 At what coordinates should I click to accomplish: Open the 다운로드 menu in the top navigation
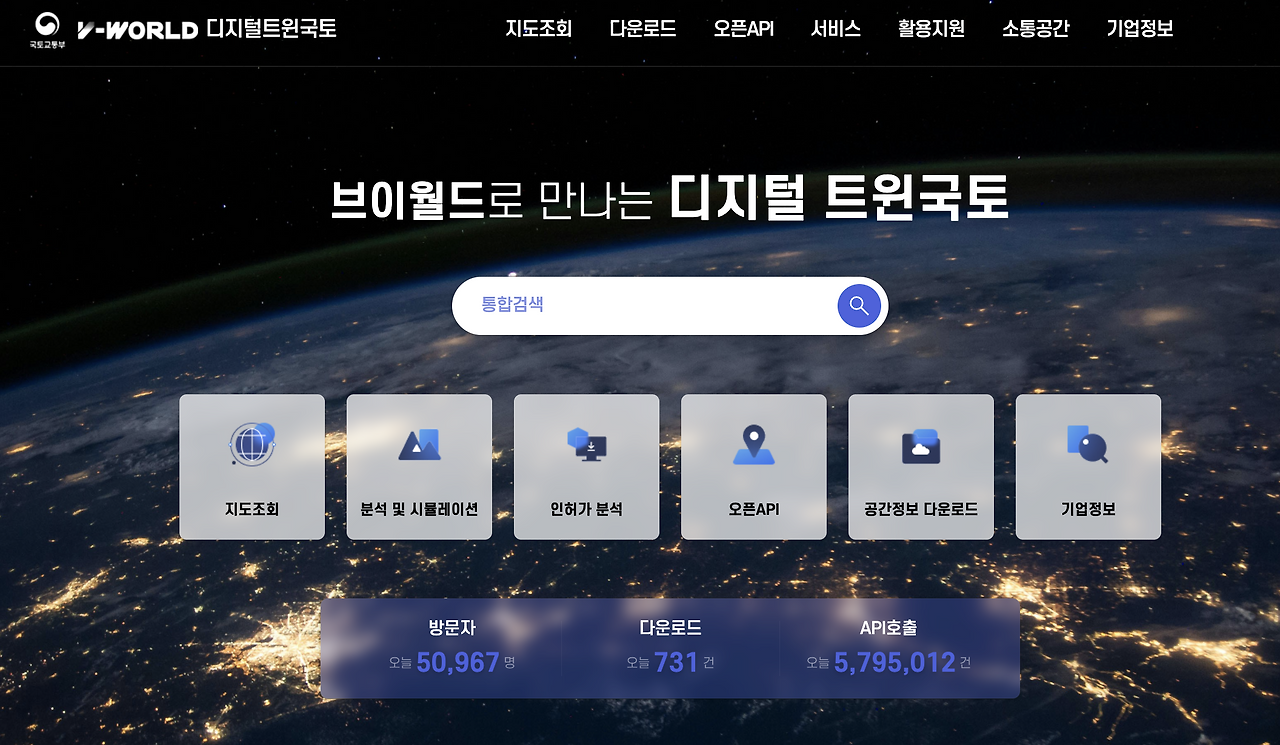tap(643, 29)
